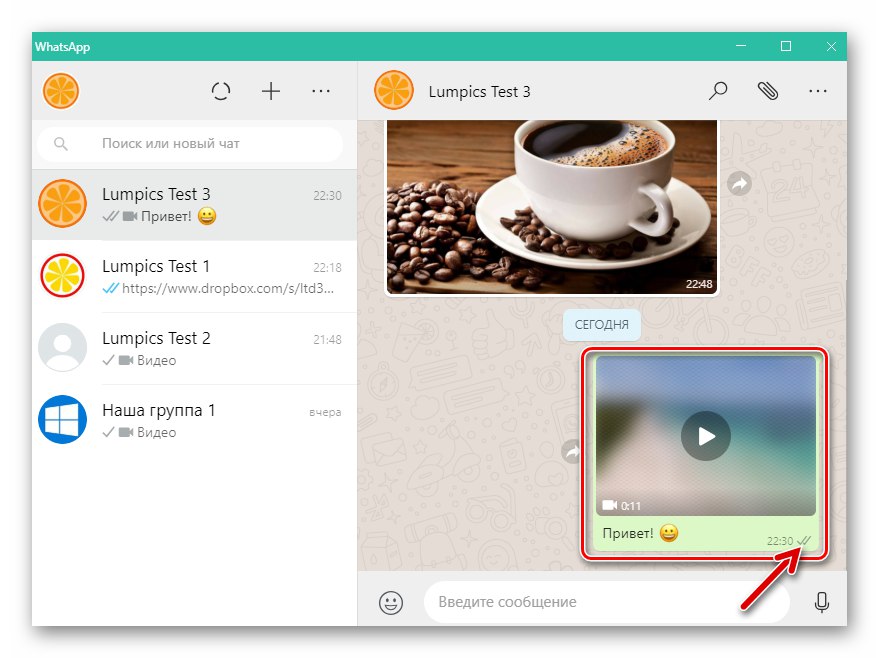
Task: Maximize the WhatsApp window
Action: point(786,46)
